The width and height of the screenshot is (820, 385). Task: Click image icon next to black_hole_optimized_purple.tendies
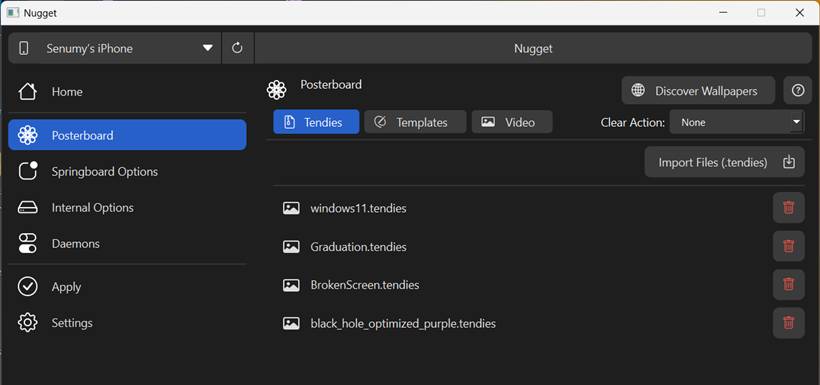(x=291, y=323)
